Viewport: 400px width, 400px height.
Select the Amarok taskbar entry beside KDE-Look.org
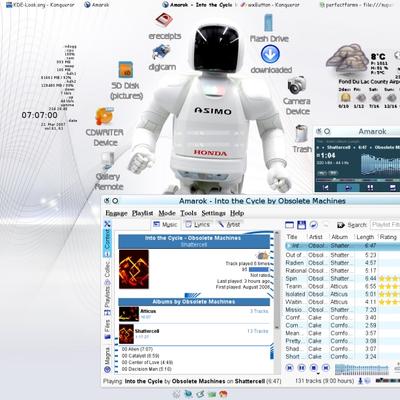(97, 5)
